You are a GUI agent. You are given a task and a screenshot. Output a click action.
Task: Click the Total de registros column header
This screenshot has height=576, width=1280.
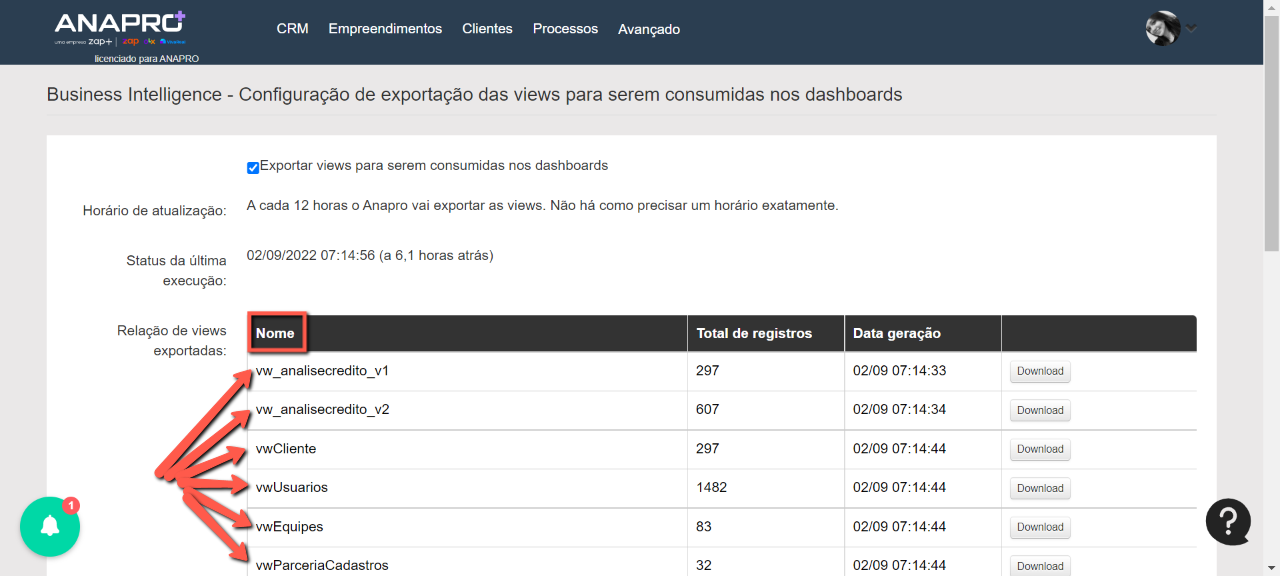coord(754,333)
